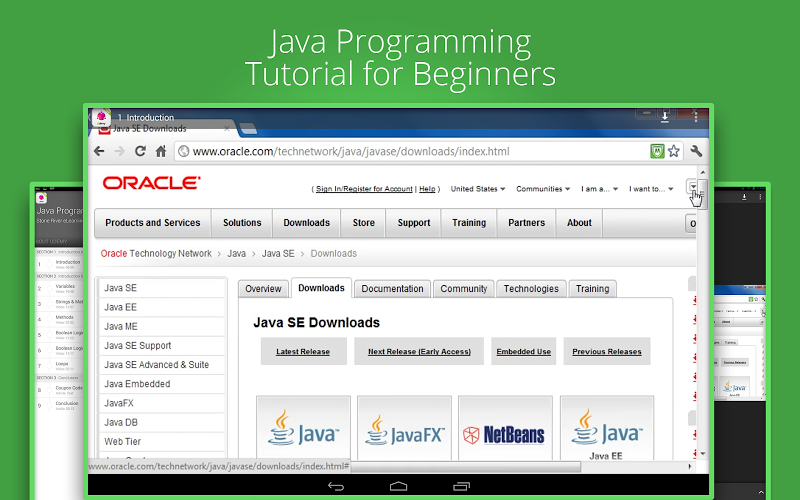Reload the Oracle page

click(x=140, y=151)
